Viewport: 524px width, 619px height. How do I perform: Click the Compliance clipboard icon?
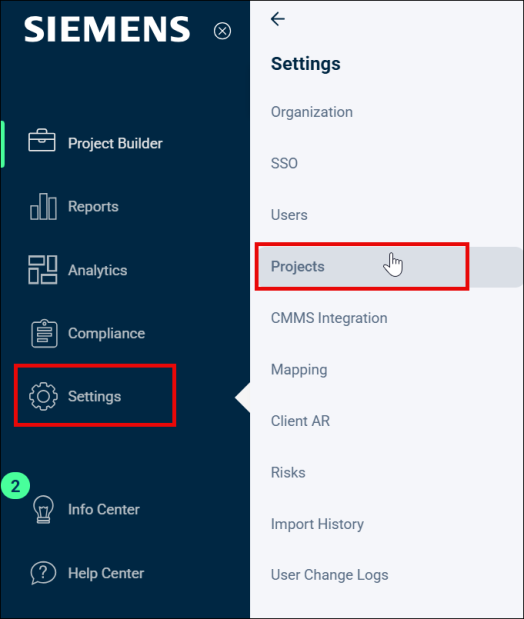[44, 334]
